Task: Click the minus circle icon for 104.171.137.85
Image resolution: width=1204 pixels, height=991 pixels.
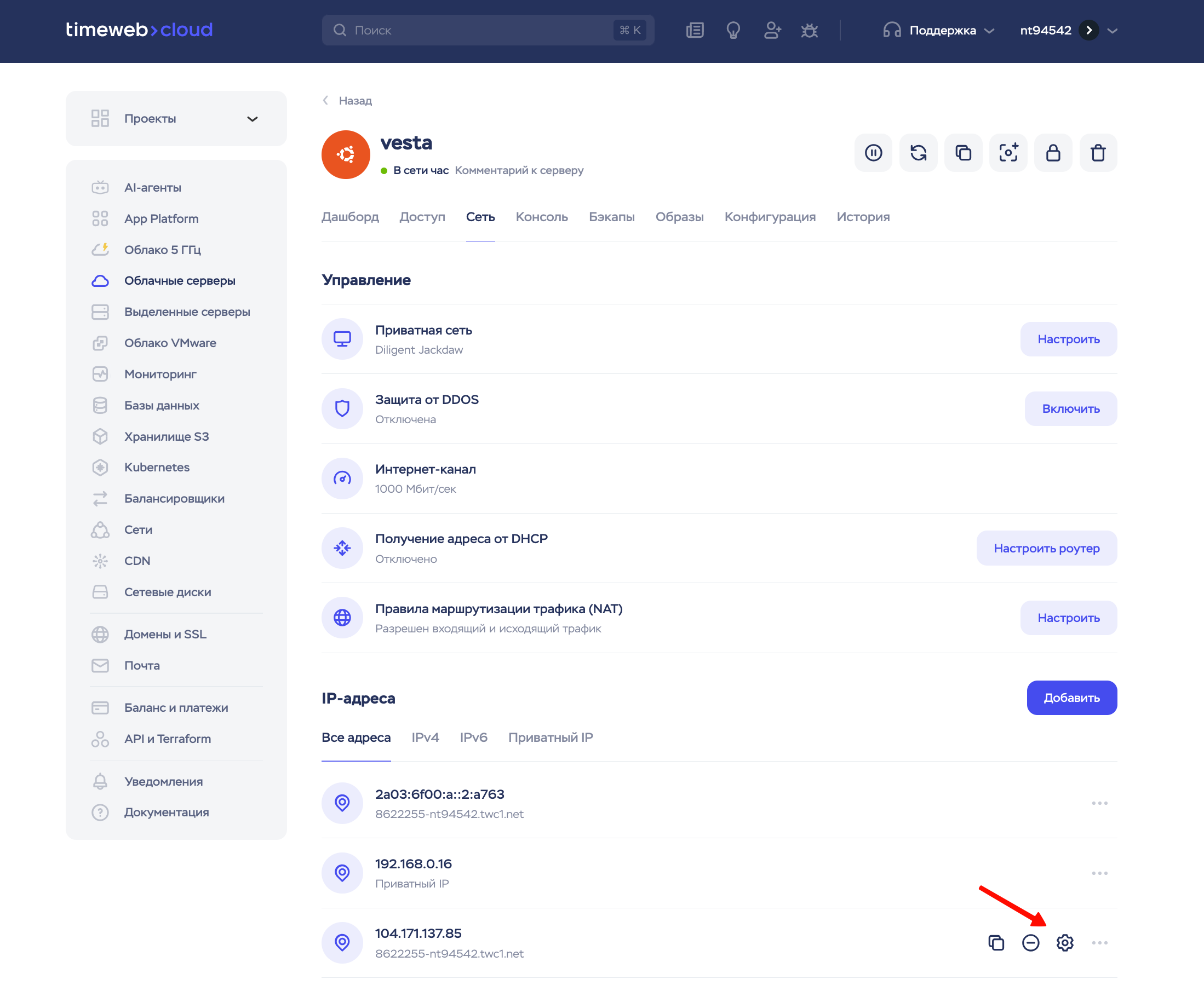Action: click(1030, 942)
